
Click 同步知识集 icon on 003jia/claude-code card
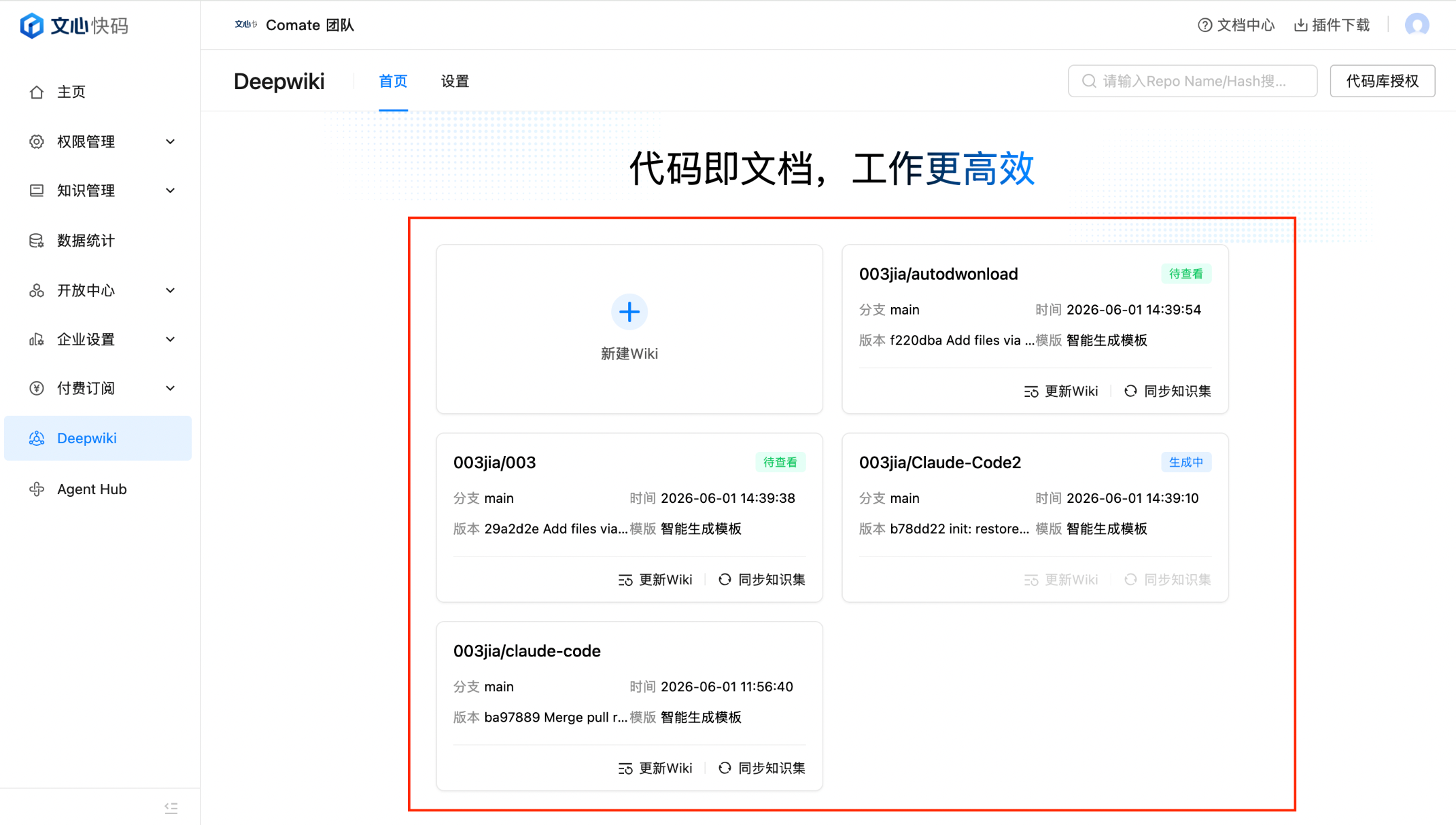[725, 767]
